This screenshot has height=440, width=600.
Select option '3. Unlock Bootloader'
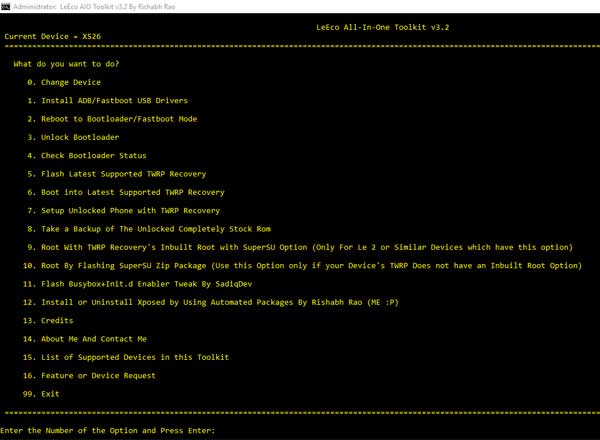tap(73, 137)
